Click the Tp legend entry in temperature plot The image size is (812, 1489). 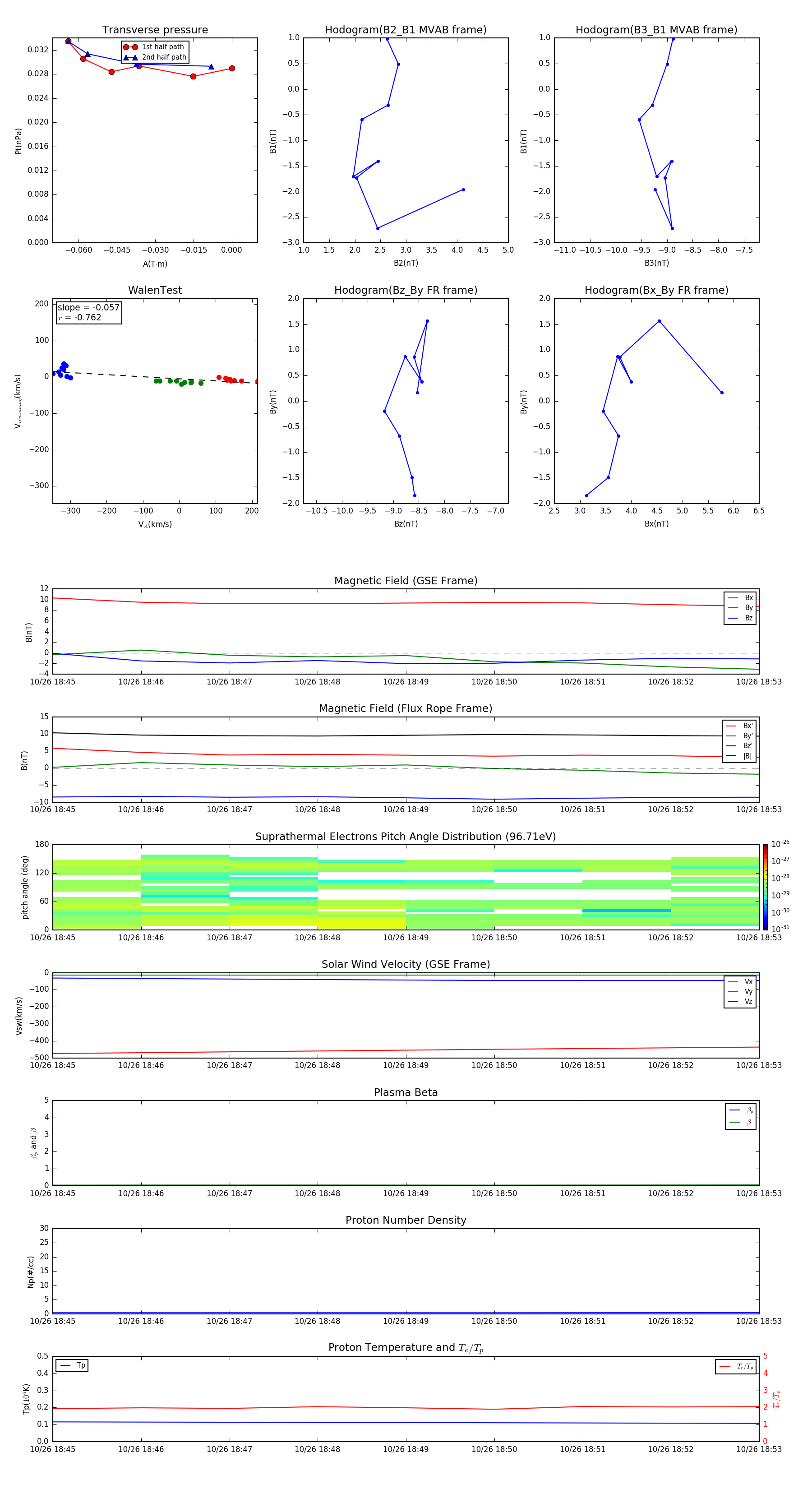(72, 1365)
